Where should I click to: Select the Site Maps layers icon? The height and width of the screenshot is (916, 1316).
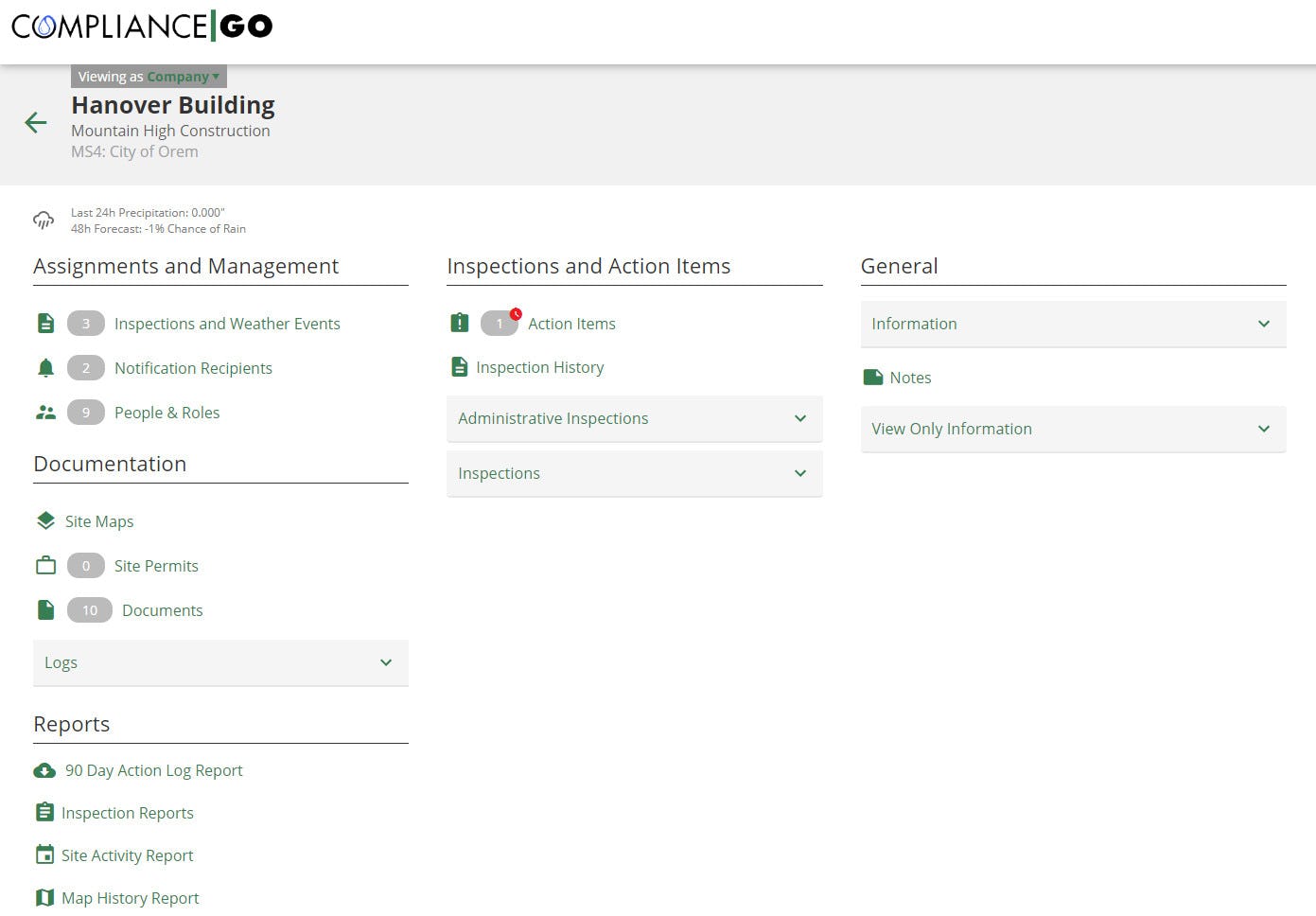45,520
